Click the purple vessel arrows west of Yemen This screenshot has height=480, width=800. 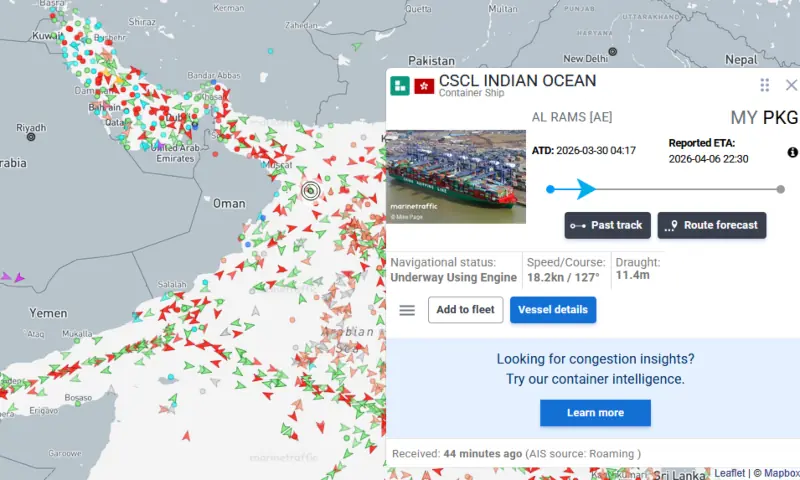tap(13, 277)
